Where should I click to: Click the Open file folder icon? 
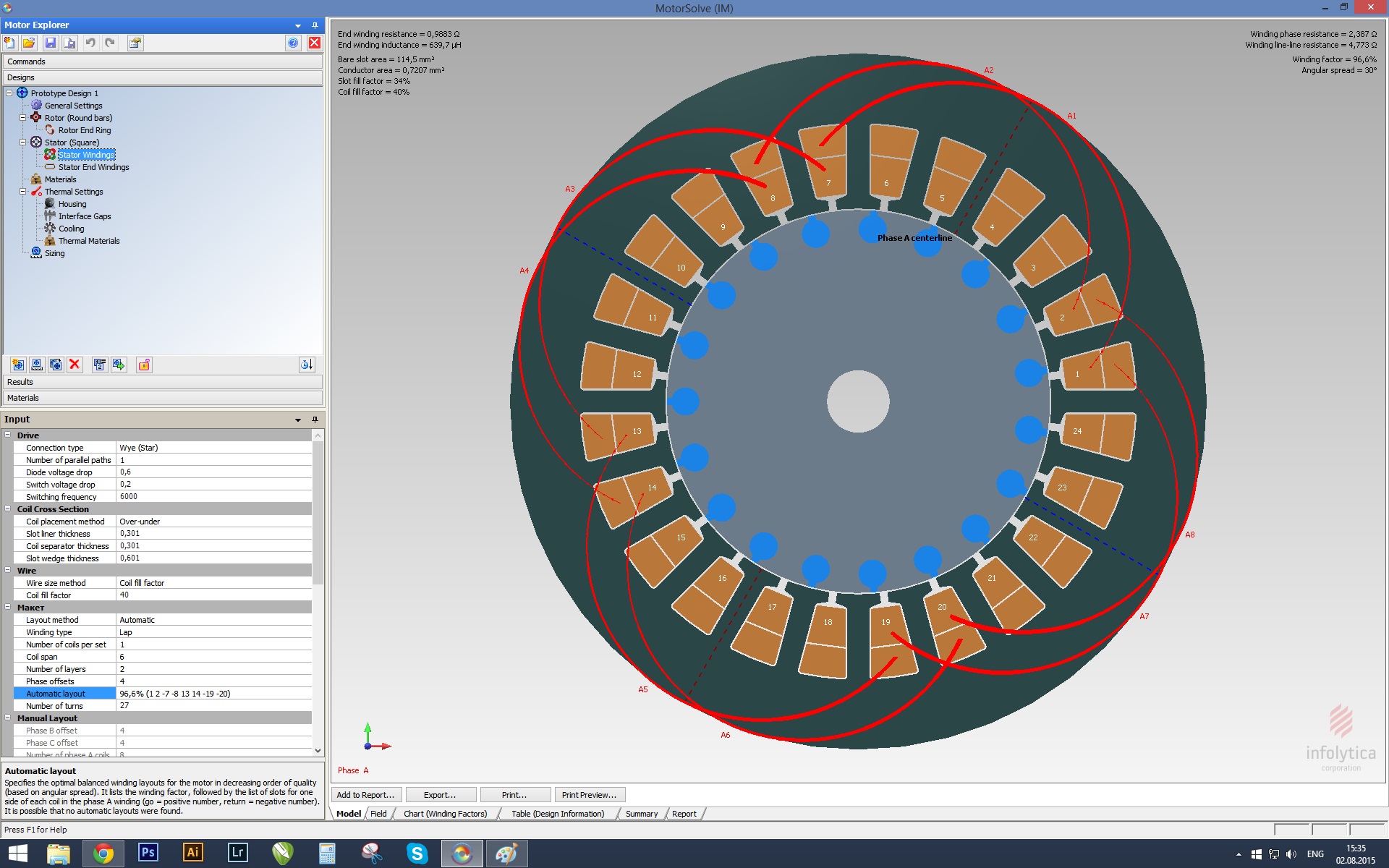[29, 43]
